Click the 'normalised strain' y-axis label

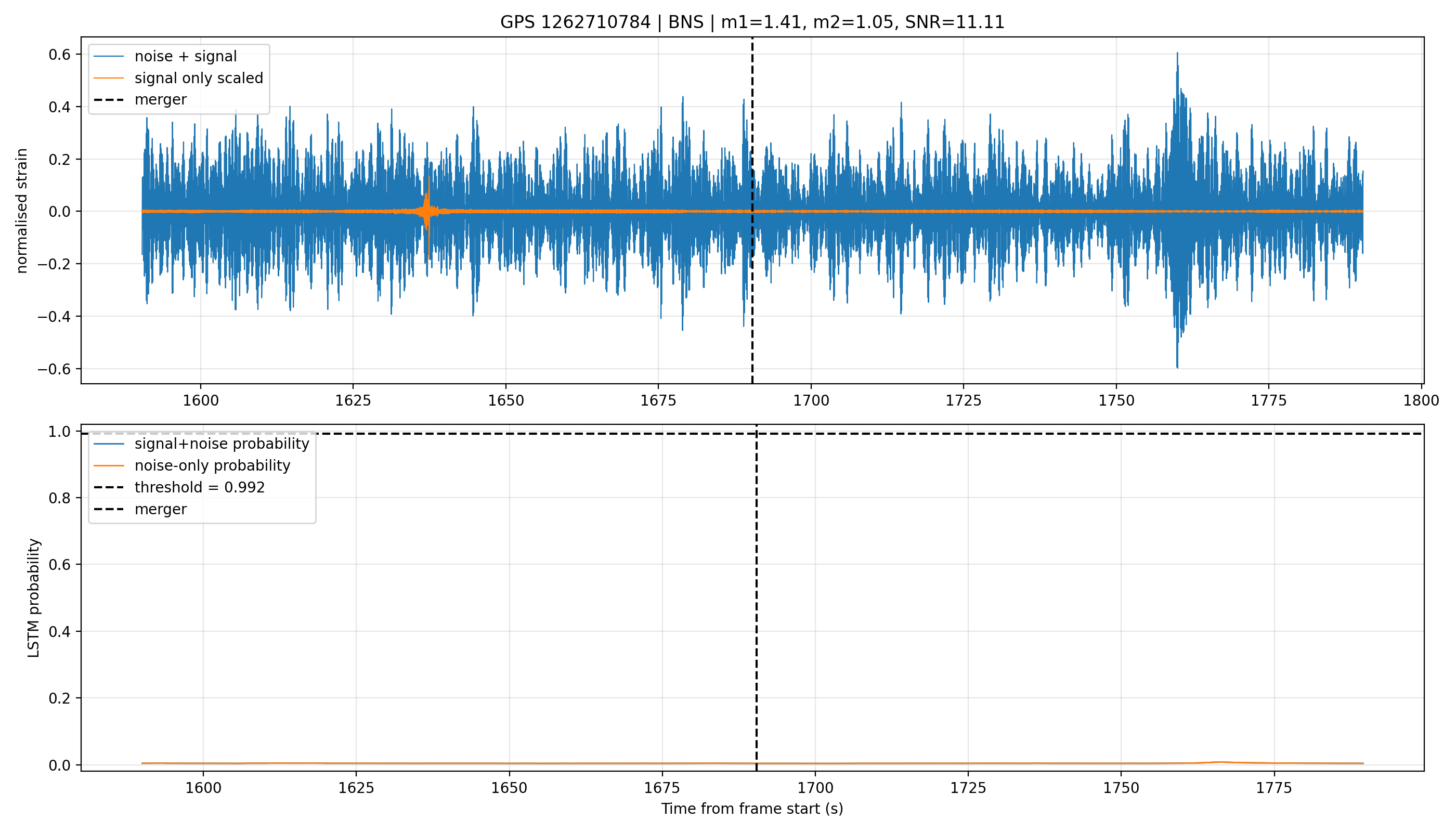[x=22, y=211]
